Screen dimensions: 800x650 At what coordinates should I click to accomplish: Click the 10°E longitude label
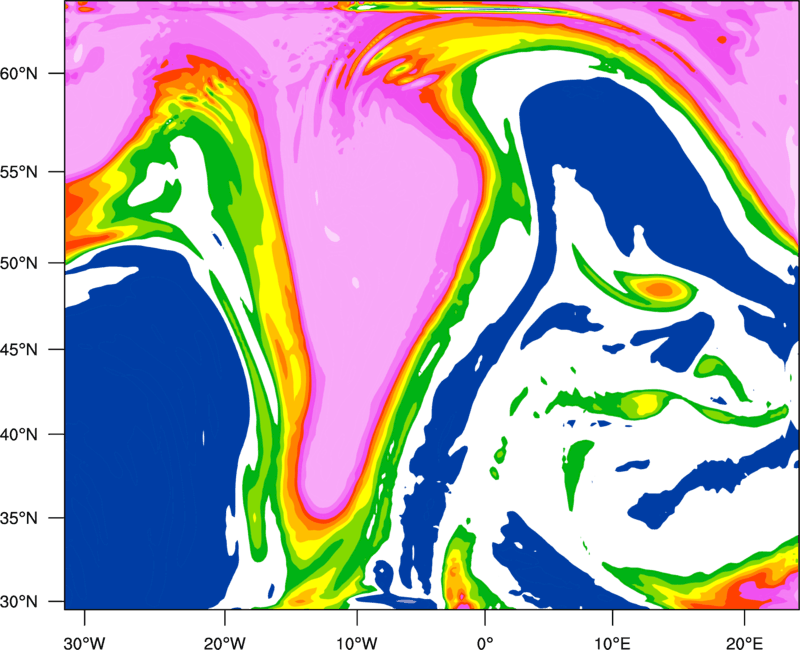pos(612,643)
